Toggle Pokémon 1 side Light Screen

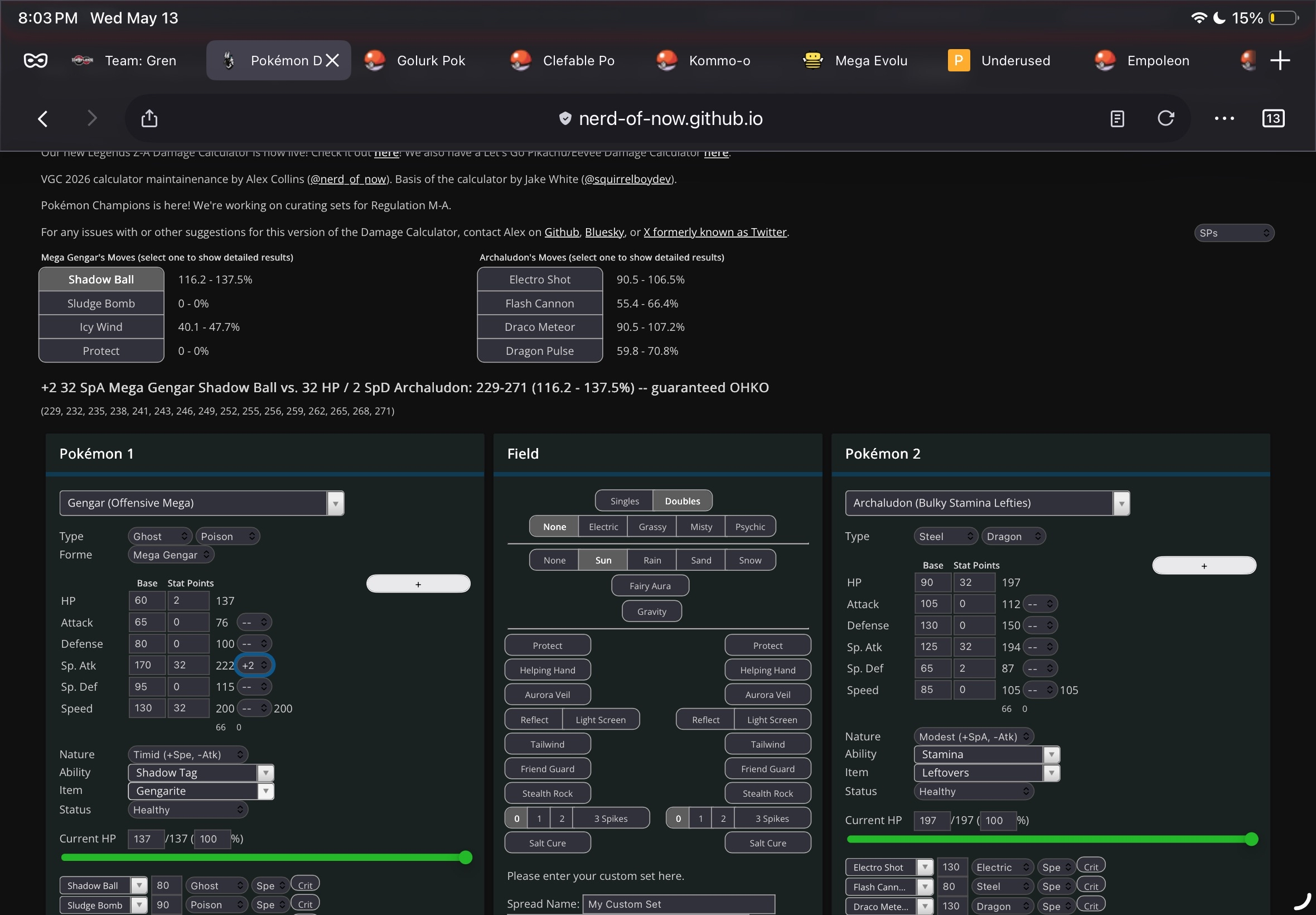point(601,720)
